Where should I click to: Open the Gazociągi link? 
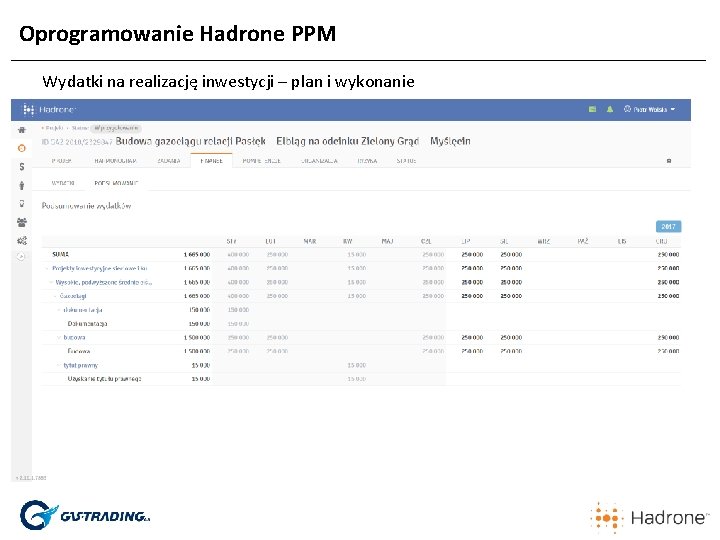pos(73,296)
